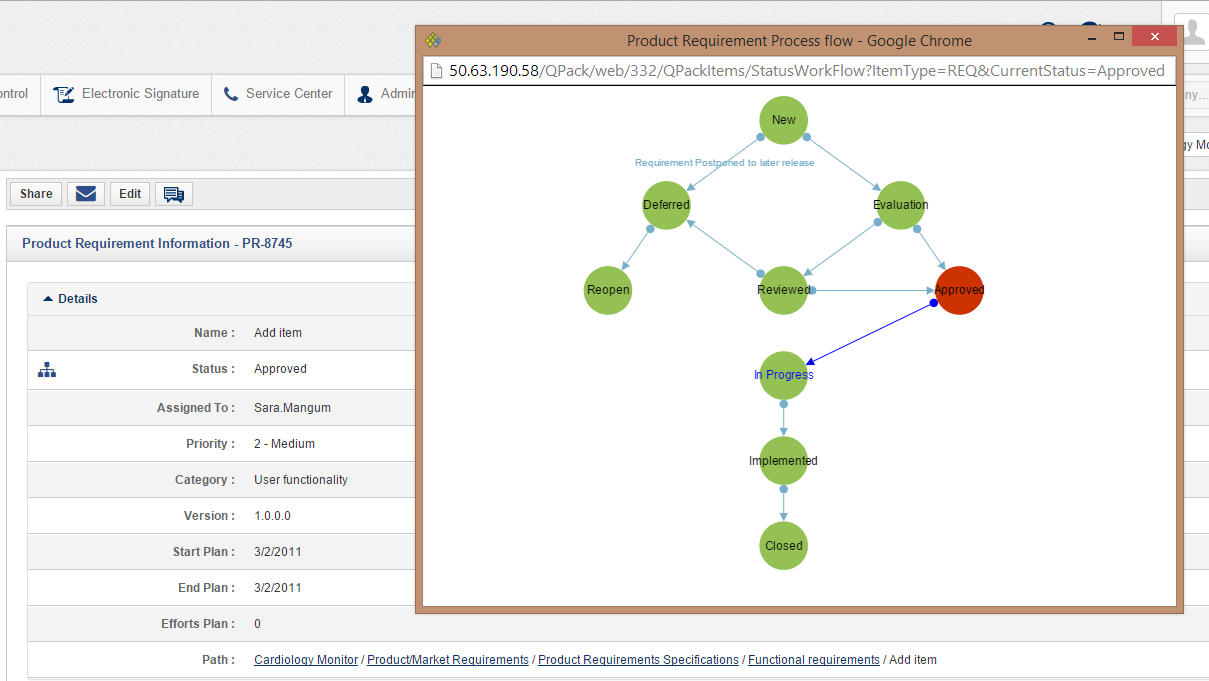The image size is (1209, 681).
Task: Click the page icon in address bar
Action: coord(436,71)
